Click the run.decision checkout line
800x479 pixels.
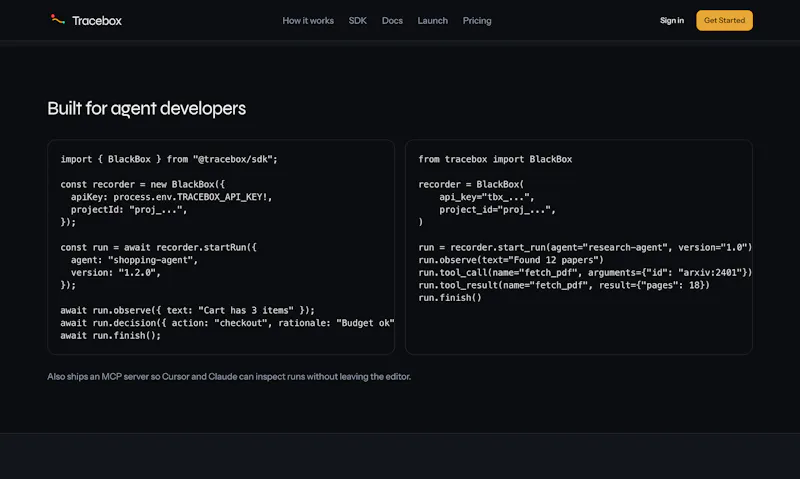(227, 323)
